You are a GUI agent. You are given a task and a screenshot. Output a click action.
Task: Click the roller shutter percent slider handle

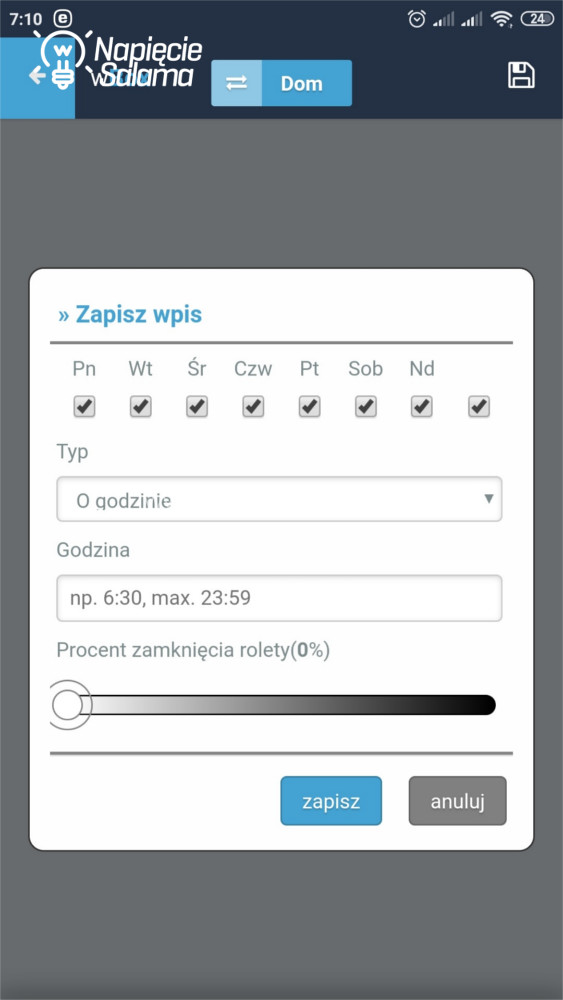(68, 705)
